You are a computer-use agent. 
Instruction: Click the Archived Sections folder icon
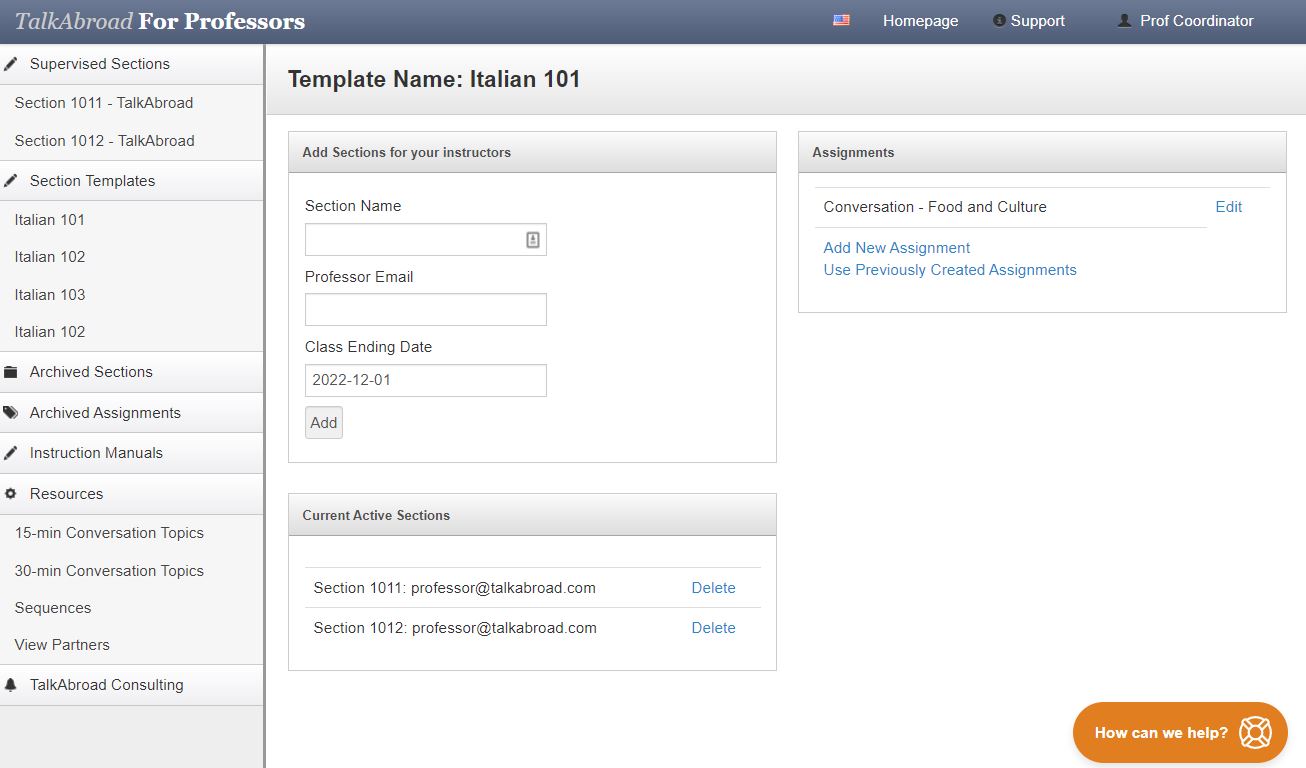pos(11,372)
